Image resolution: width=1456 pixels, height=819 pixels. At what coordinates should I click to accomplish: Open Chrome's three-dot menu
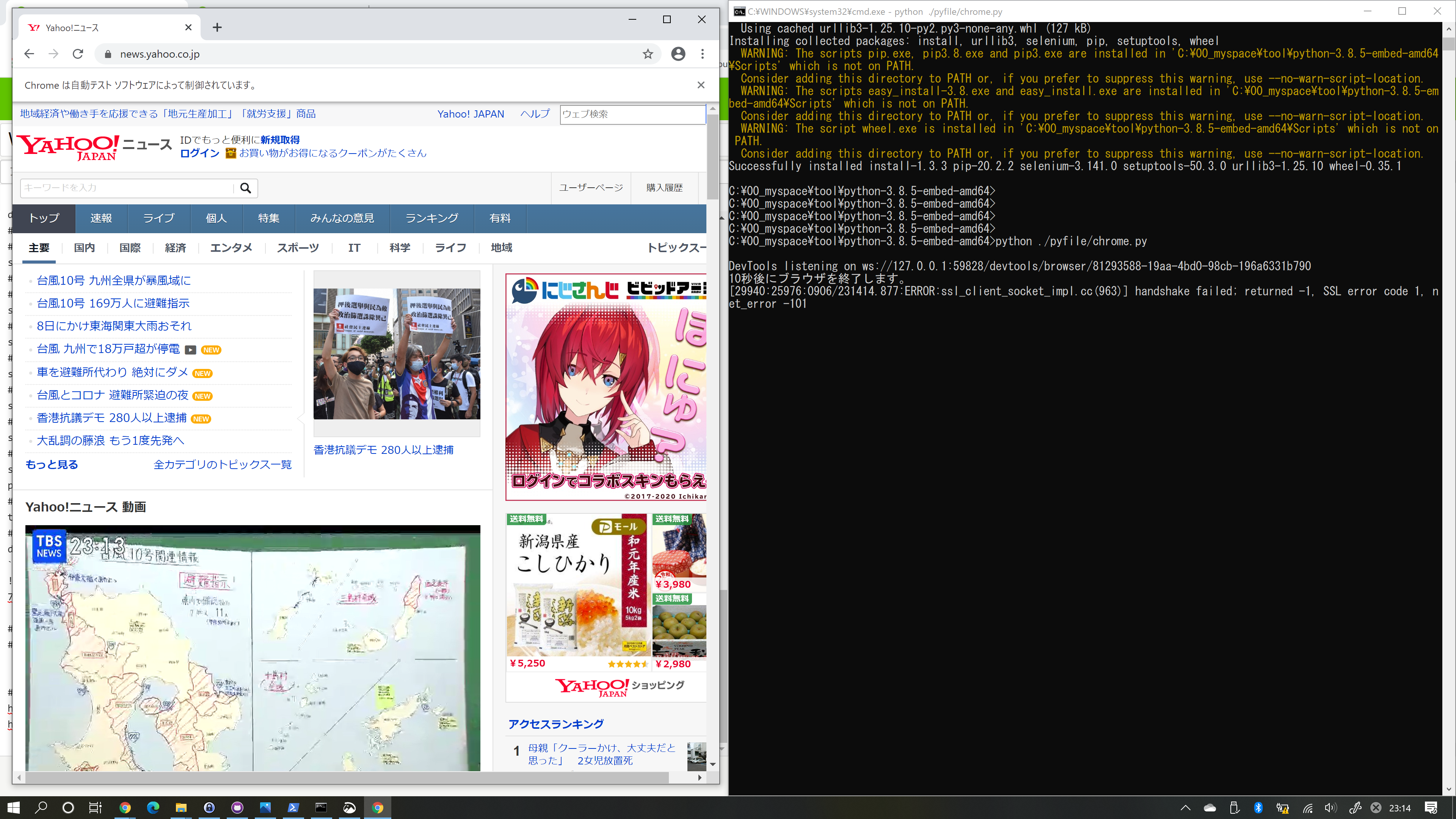(x=703, y=54)
